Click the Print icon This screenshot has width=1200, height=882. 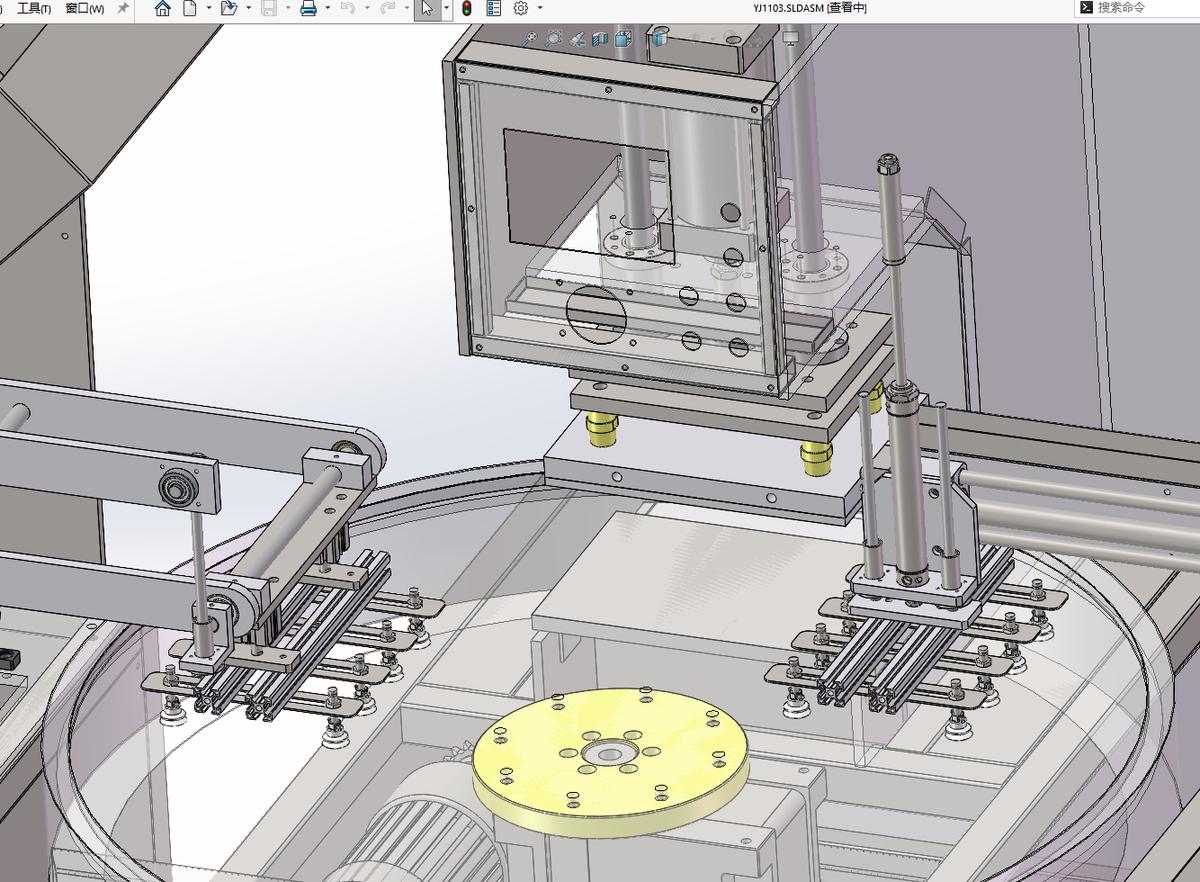(x=308, y=8)
